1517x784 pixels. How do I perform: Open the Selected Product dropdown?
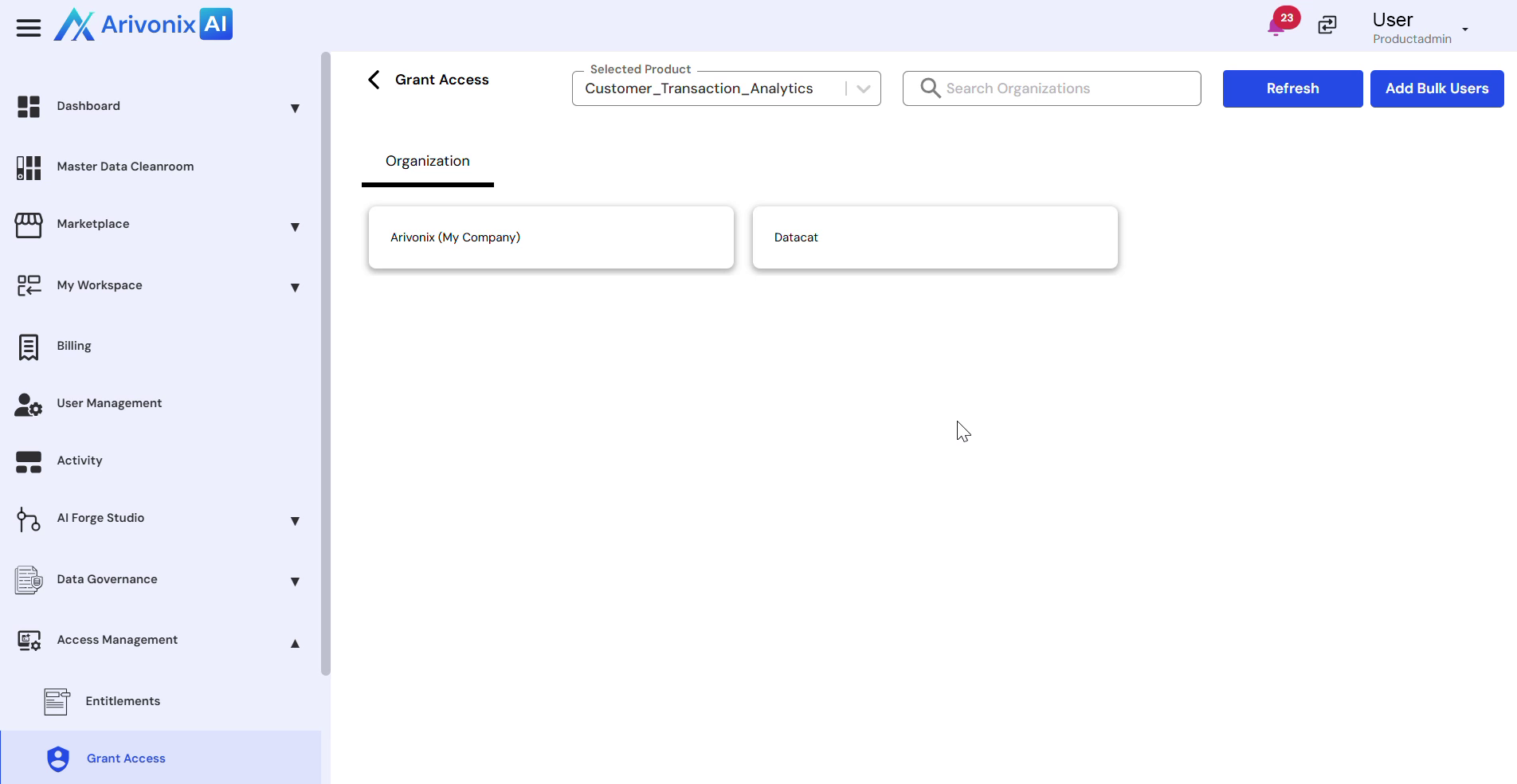pyautogui.click(x=863, y=88)
